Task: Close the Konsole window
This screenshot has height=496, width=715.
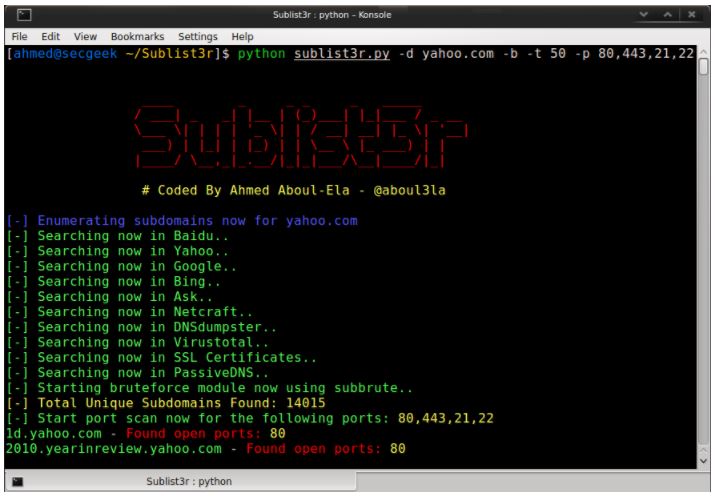Action: [692, 15]
